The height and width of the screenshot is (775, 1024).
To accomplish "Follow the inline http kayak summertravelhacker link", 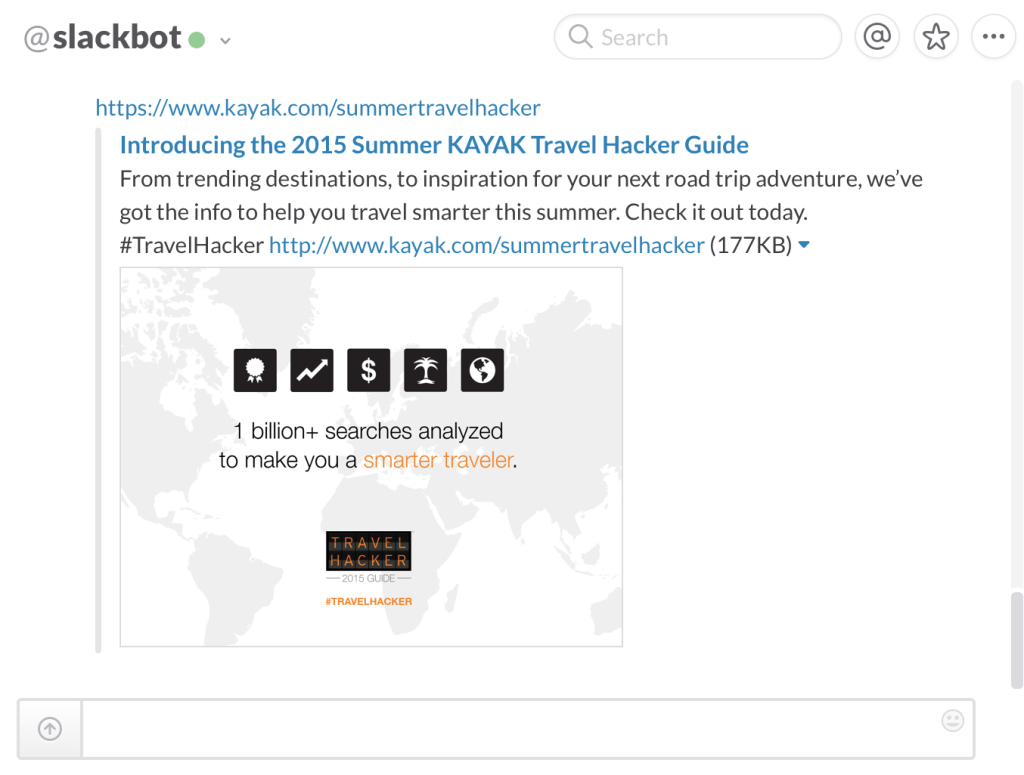I will [486, 245].
